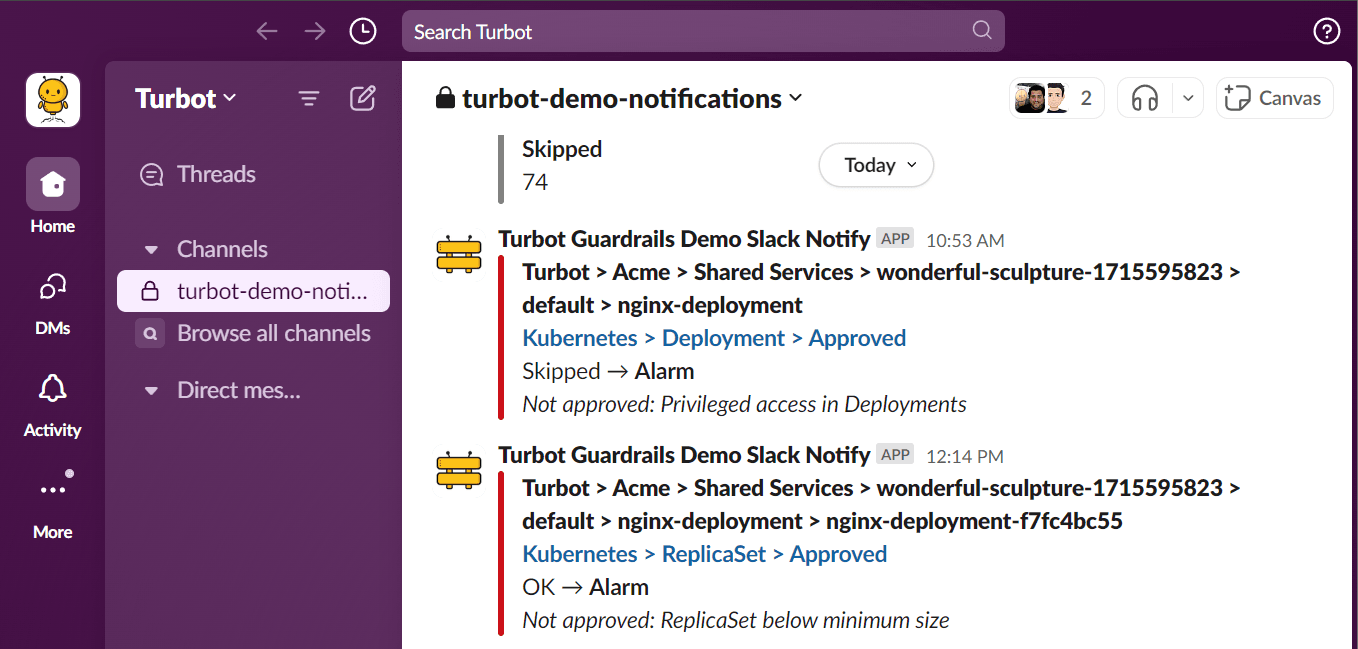The height and width of the screenshot is (649, 1358).
Task: View channel members via the avatar stack
Action: click(1056, 97)
